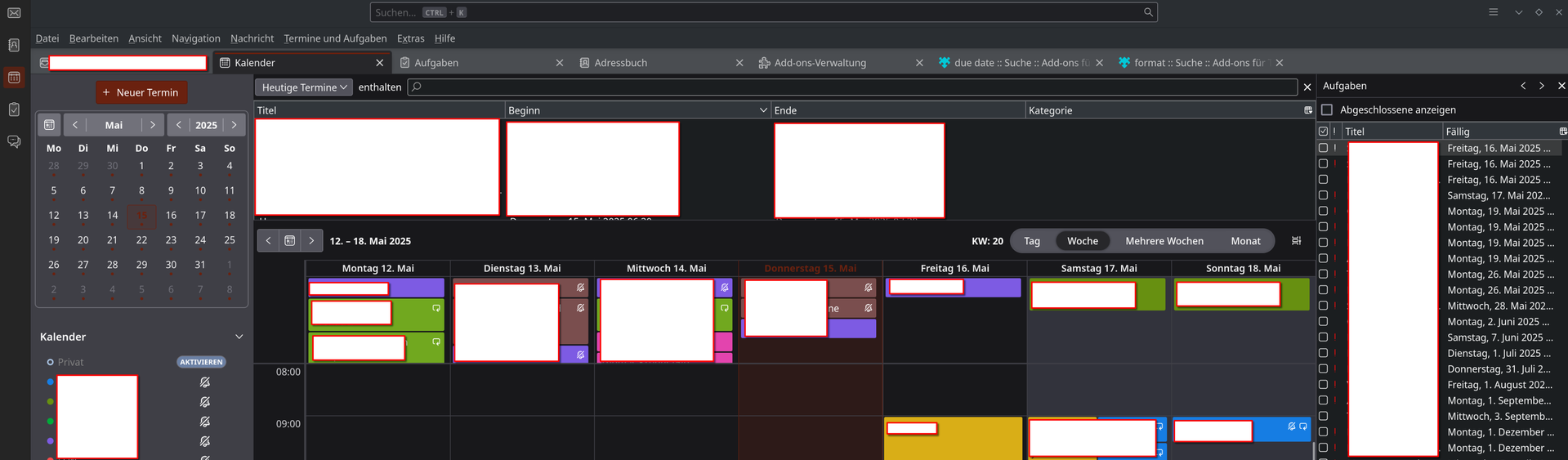Switch to the Add-ons-Verwaltung tab

coord(820,63)
